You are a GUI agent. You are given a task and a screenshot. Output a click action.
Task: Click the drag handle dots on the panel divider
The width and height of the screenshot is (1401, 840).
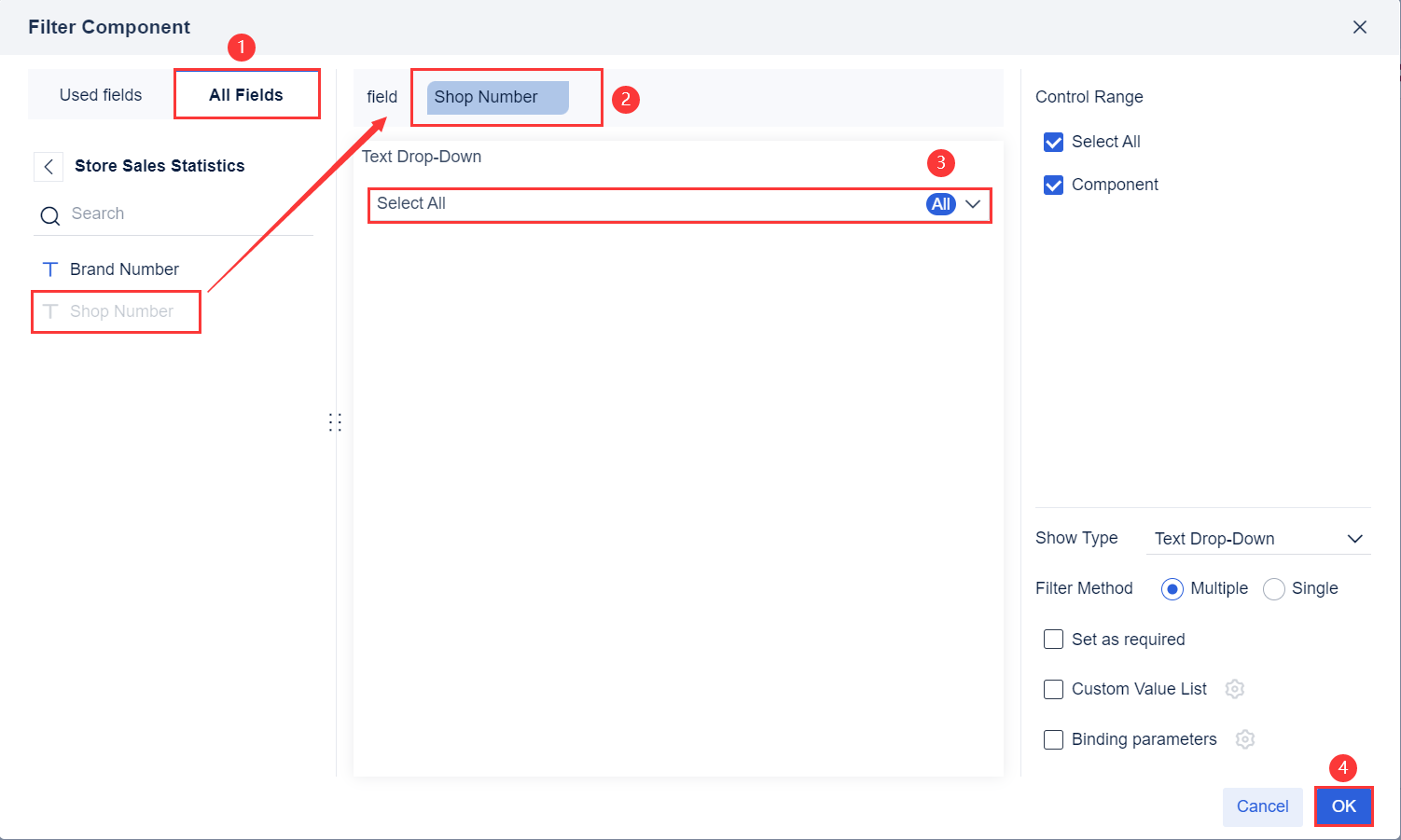(336, 421)
